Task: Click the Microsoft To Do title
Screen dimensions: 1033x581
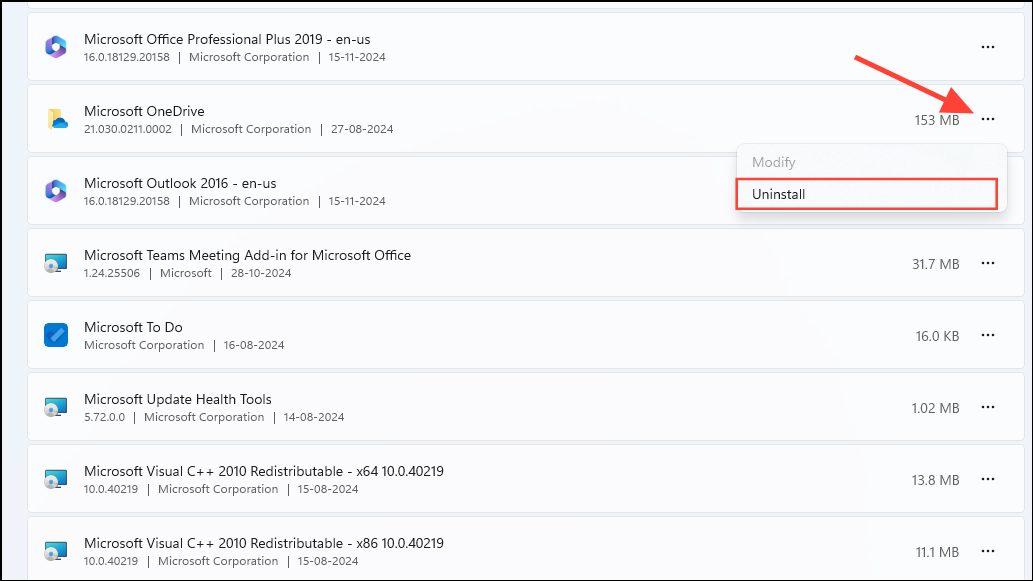Action: (x=133, y=327)
